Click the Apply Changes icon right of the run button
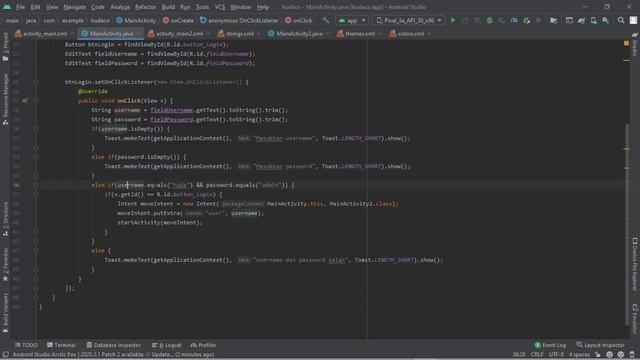 tap(465, 20)
